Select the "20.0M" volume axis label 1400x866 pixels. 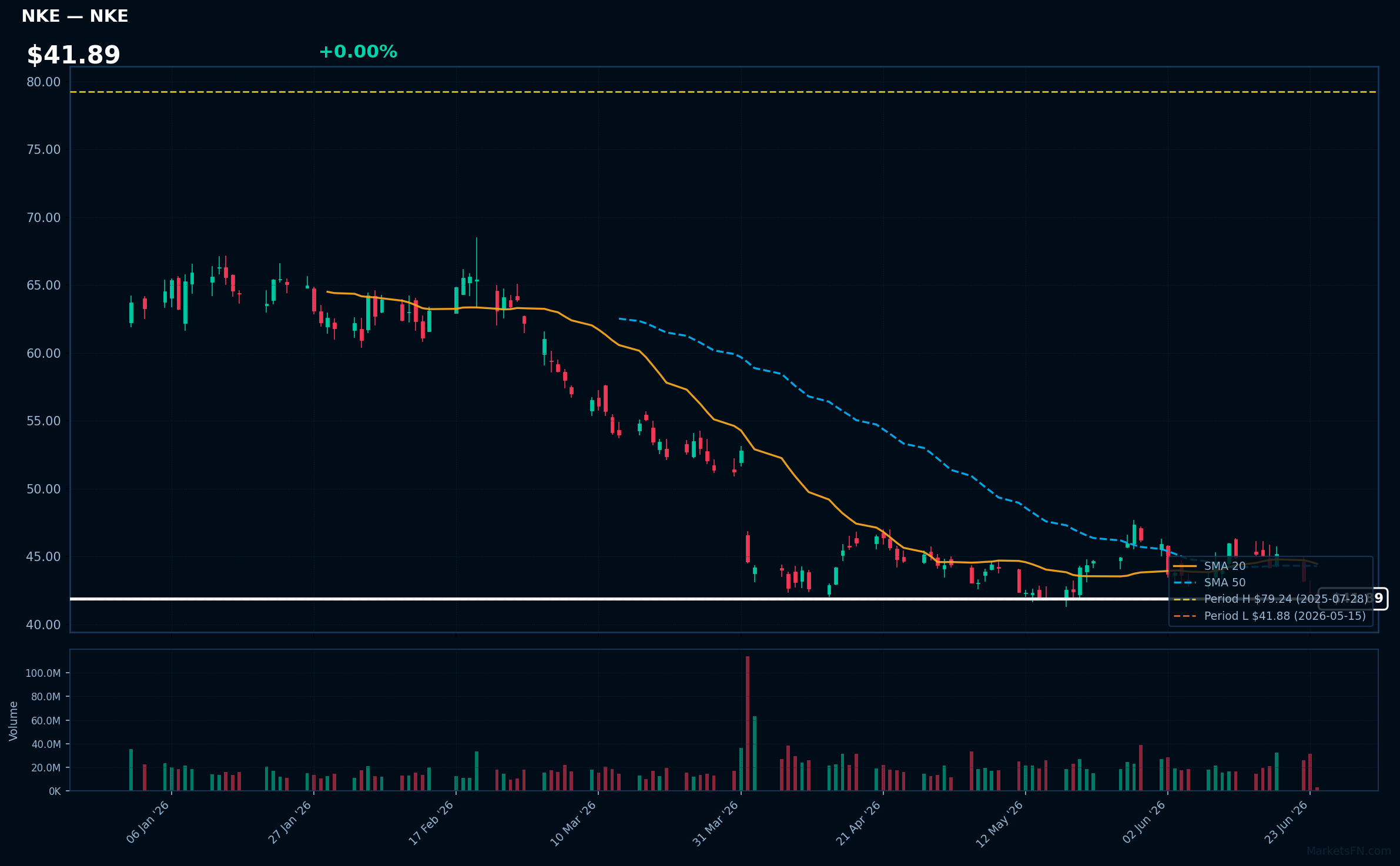point(46,768)
